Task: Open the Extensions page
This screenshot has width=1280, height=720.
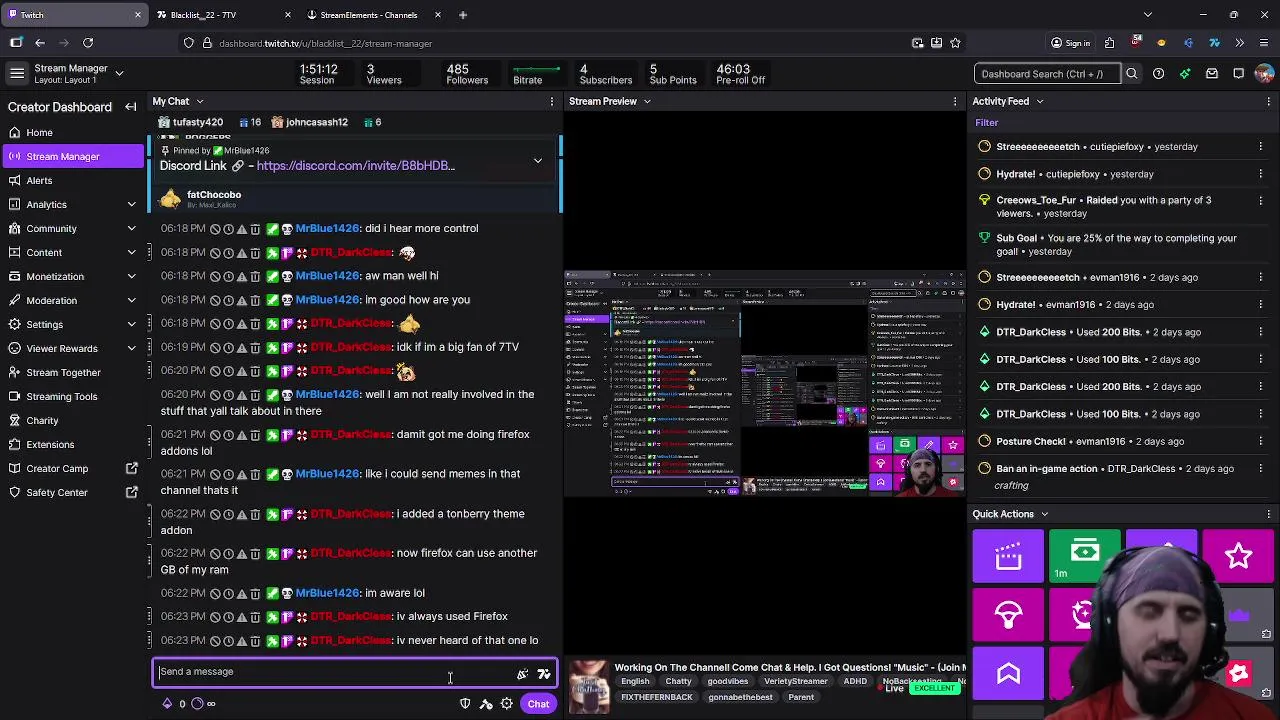Action: (x=72, y=444)
